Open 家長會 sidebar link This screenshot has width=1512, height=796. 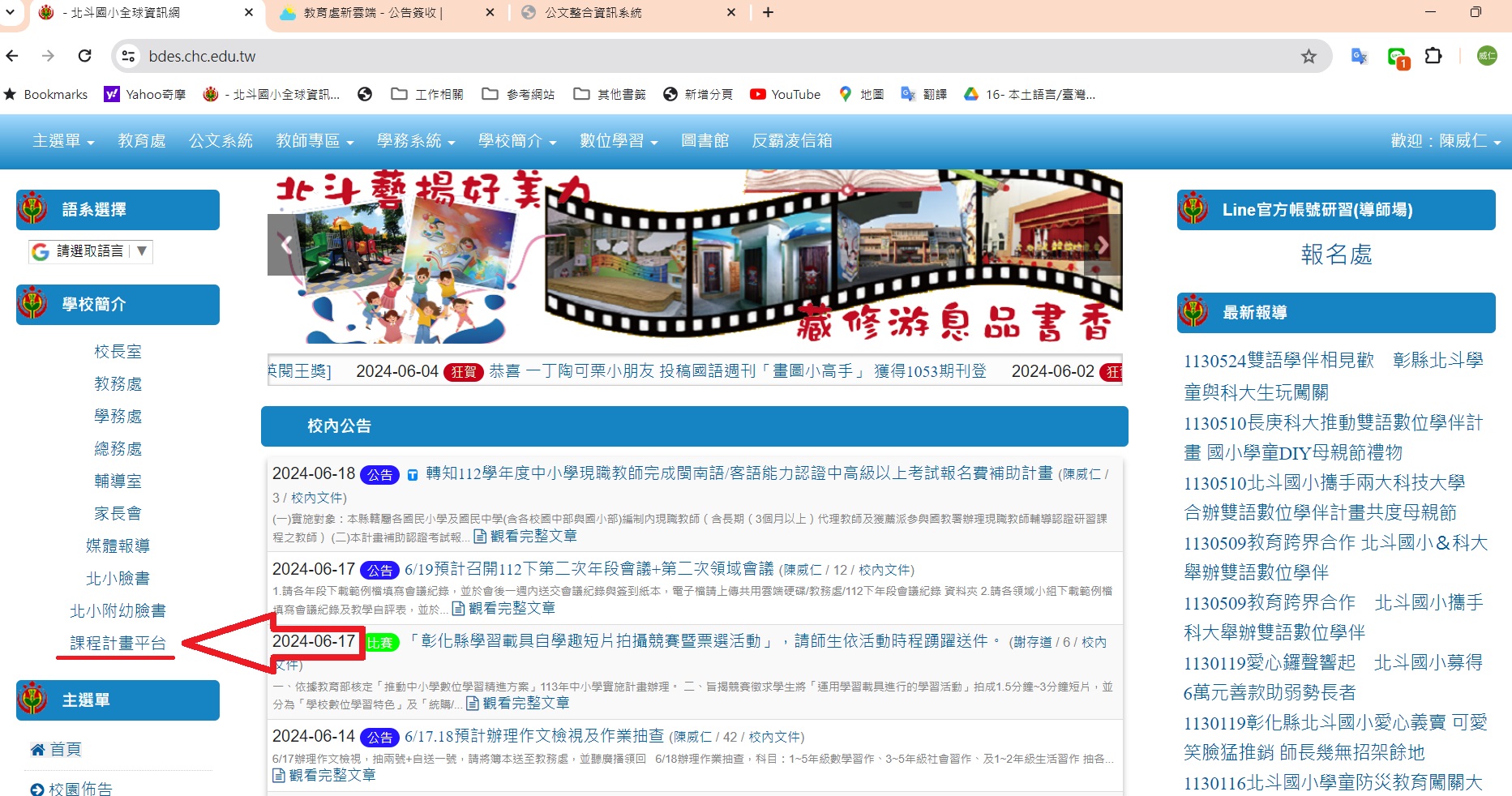click(x=118, y=514)
